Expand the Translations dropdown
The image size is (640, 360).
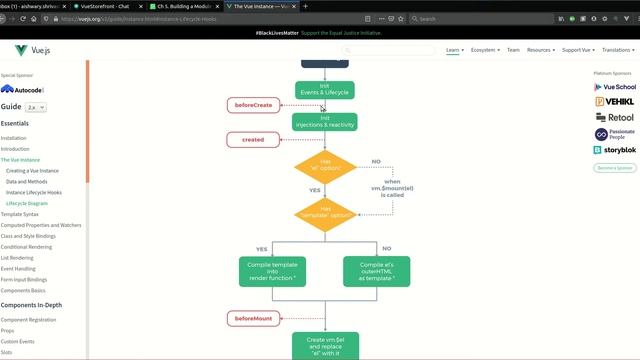click(618, 50)
